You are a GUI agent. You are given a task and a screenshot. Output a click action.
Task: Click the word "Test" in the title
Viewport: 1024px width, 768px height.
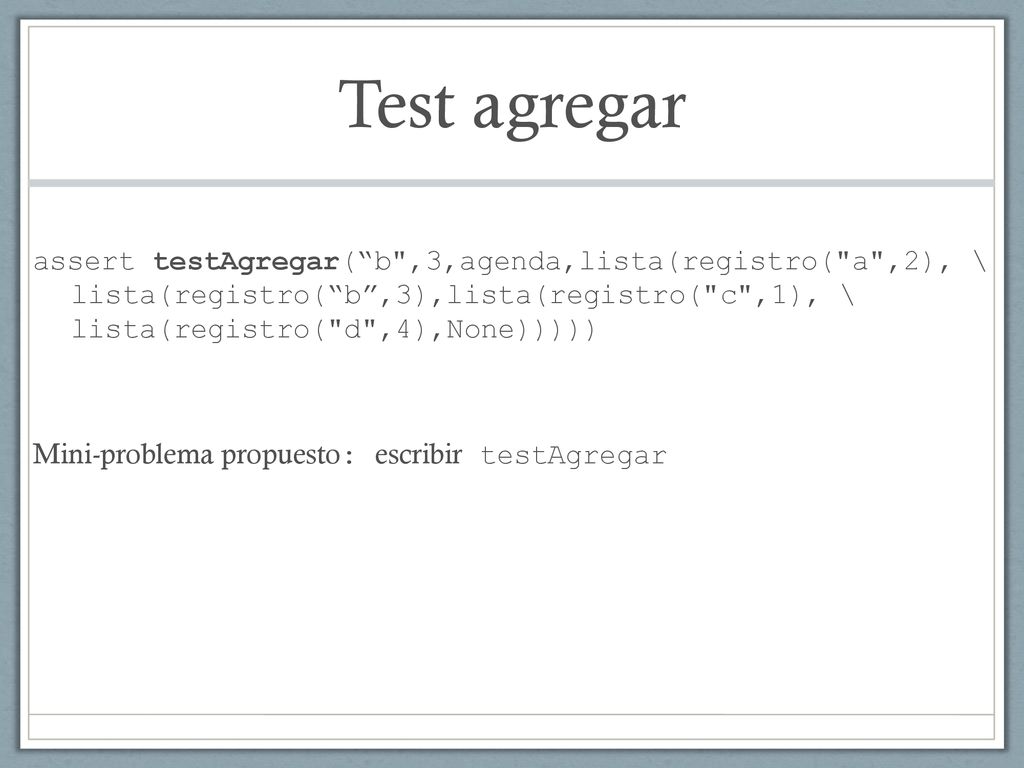click(396, 104)
